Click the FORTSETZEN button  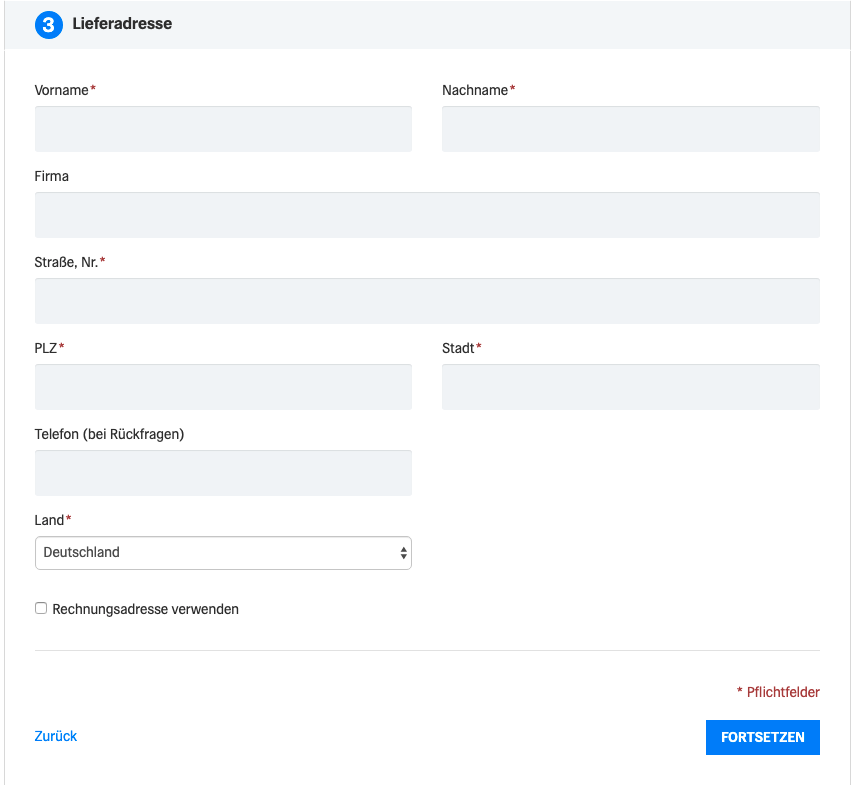(x=762, y=737)
